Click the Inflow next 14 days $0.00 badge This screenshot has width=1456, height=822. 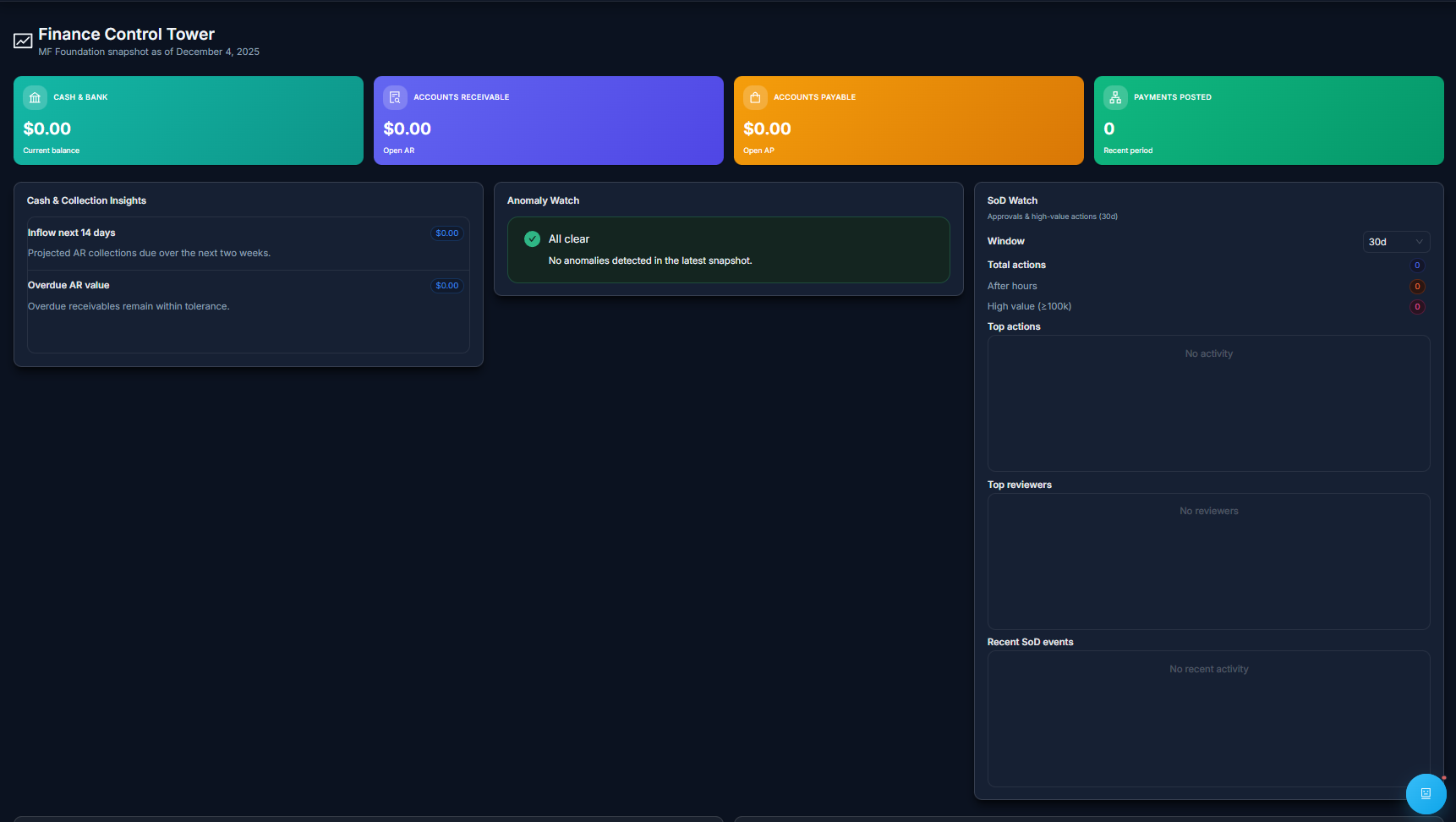[446, 233]
